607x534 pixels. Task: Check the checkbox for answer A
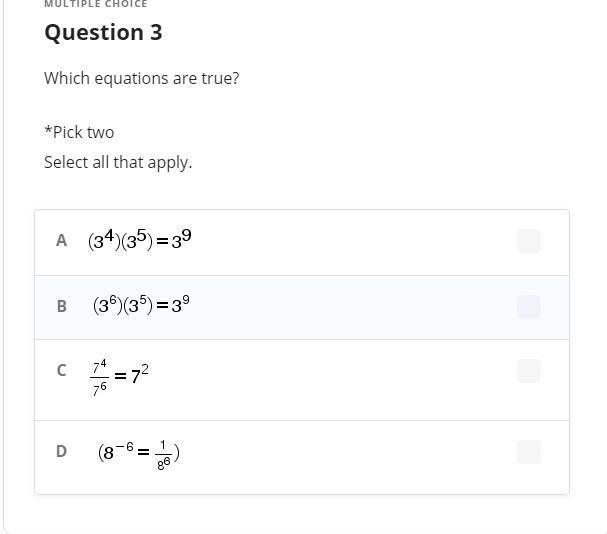point(529,241)
